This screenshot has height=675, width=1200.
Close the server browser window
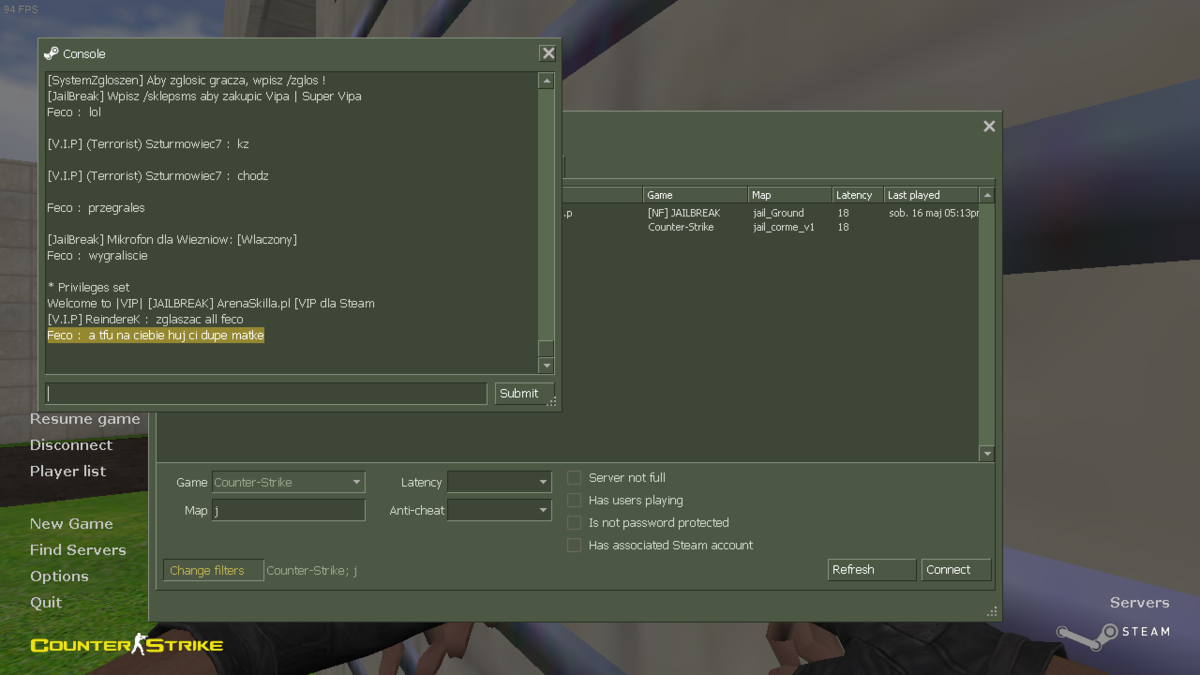[x=989, y=126]
